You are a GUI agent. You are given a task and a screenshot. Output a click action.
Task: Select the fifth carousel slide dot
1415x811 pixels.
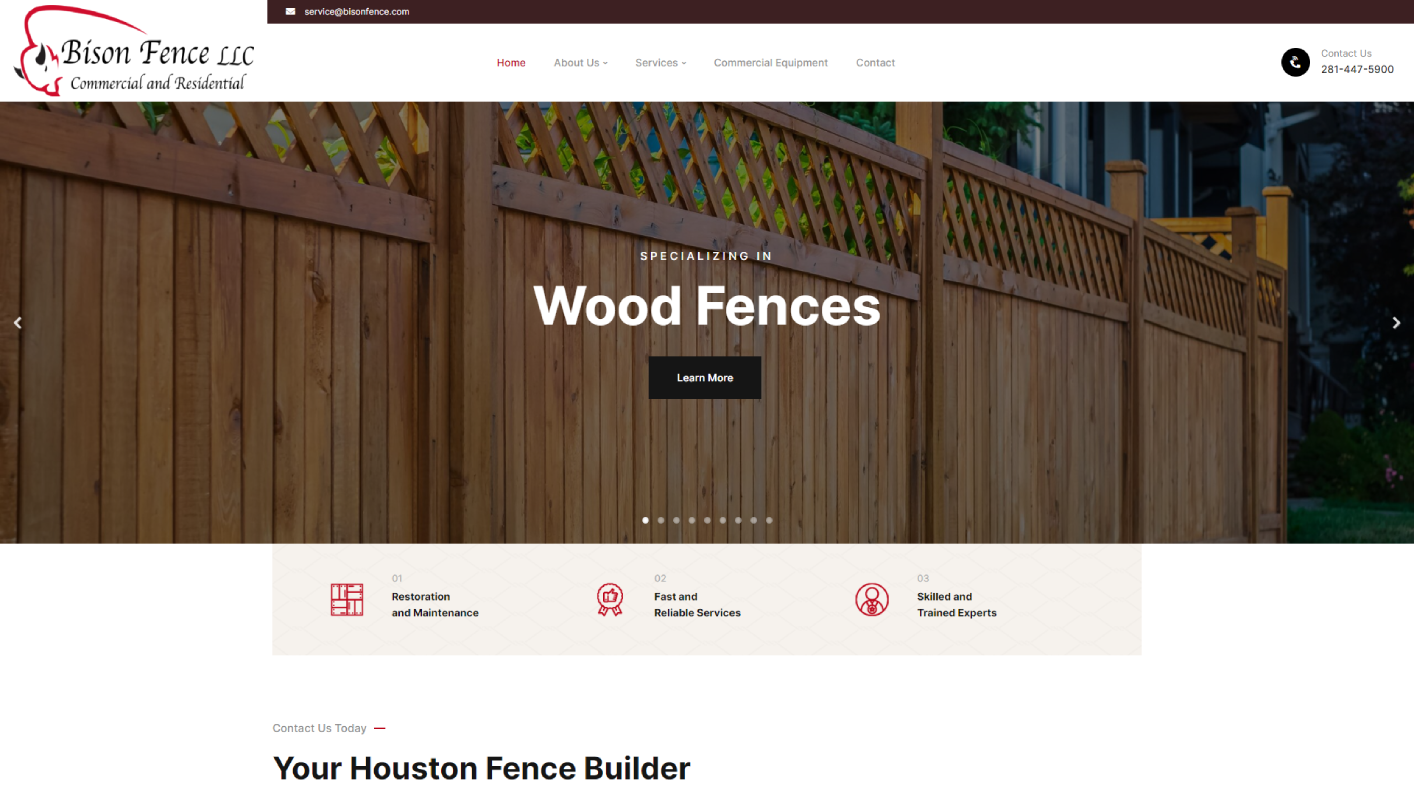(707, 520)
